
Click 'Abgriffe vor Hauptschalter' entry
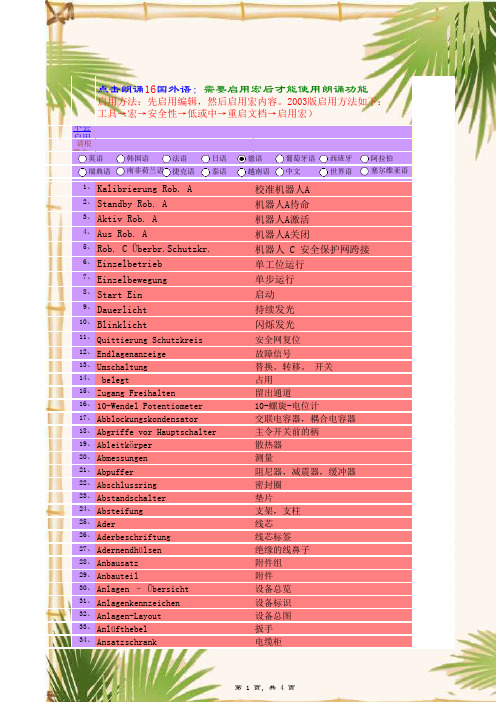[x=157, y=432]
